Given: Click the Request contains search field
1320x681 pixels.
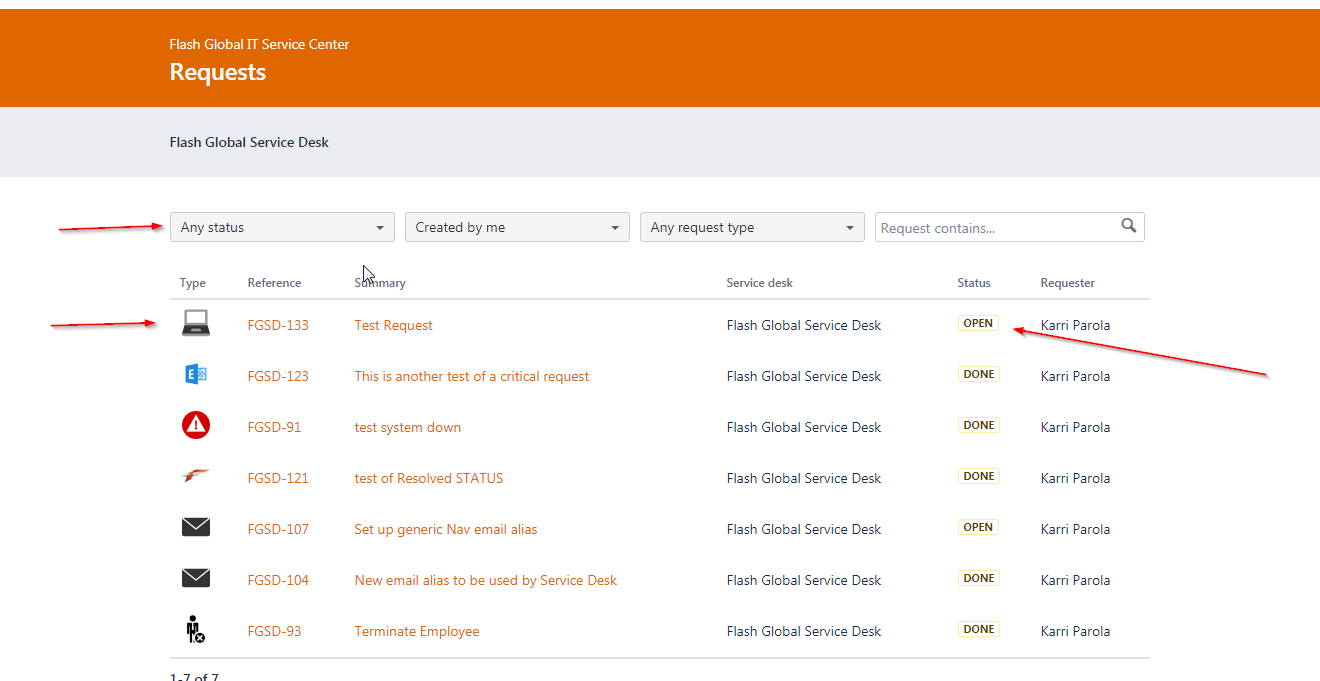Looking at the screenshot, I should pos(1010,227).
